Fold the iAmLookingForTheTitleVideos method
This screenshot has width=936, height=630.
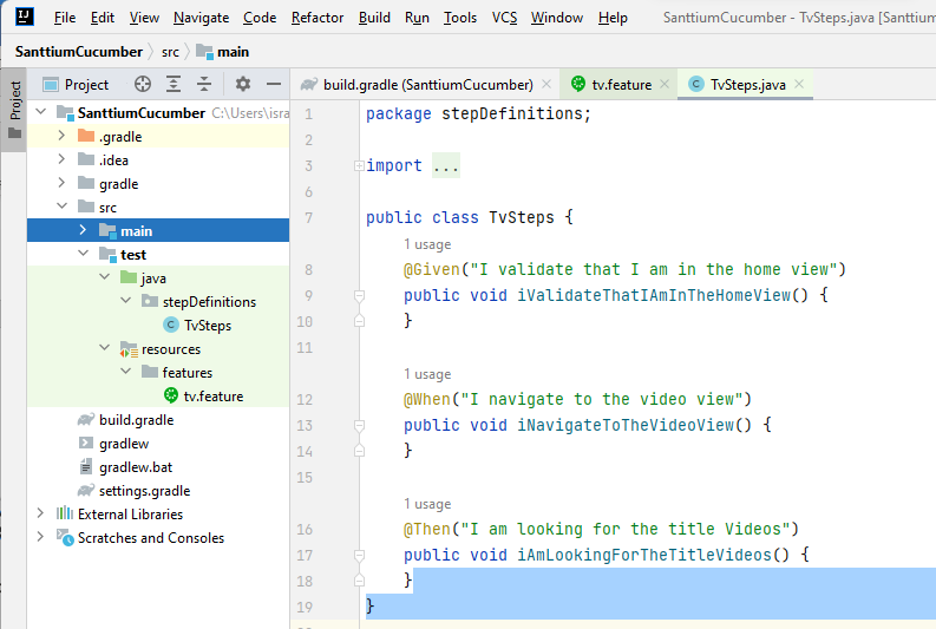pos(359,555)
